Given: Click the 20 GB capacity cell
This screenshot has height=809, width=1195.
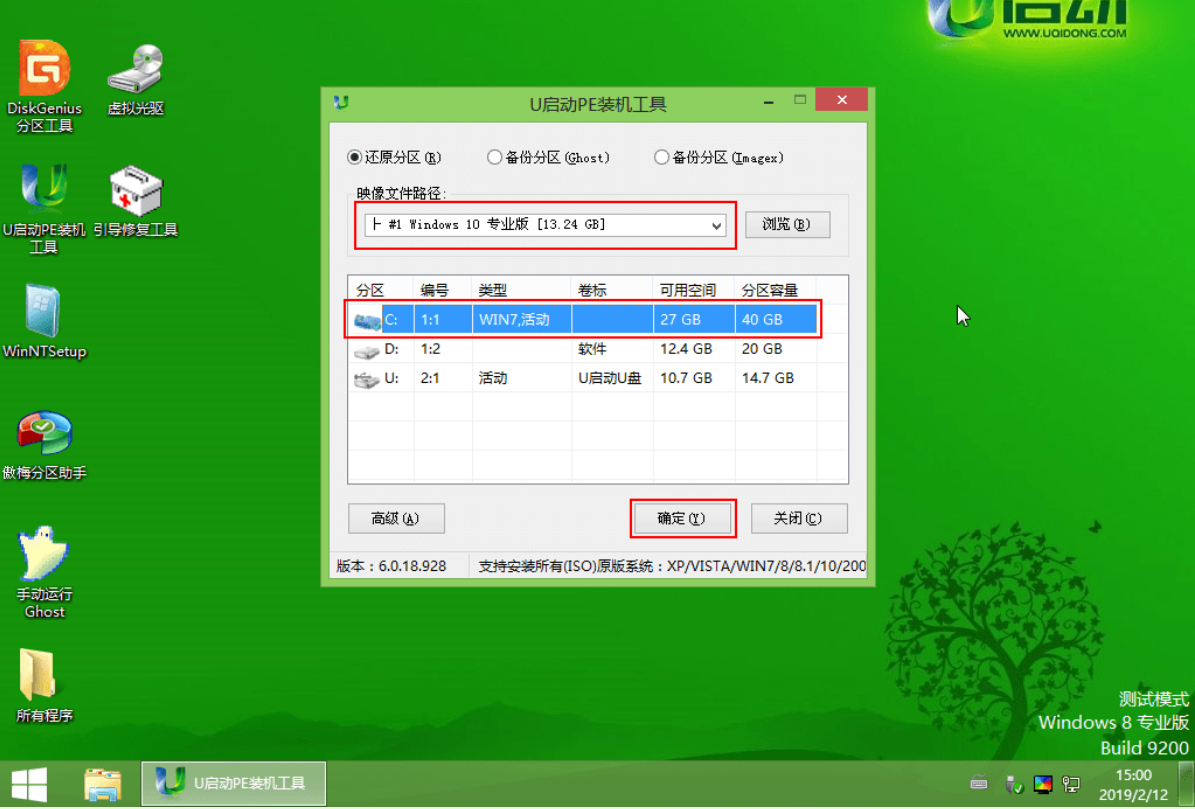Looking at the screenshot, I should pos(776,349).
